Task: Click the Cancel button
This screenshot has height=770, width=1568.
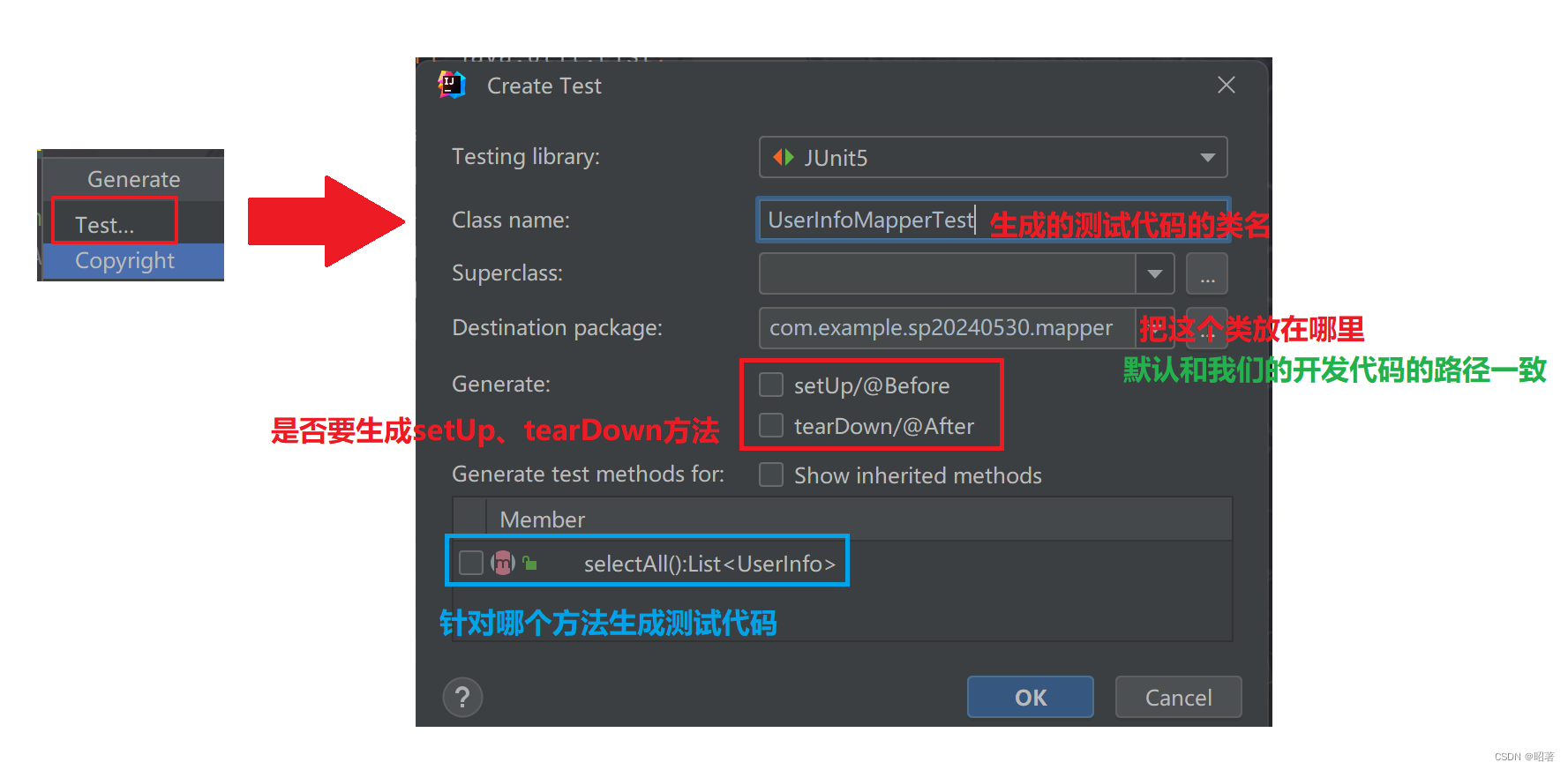Action: 1178,697
